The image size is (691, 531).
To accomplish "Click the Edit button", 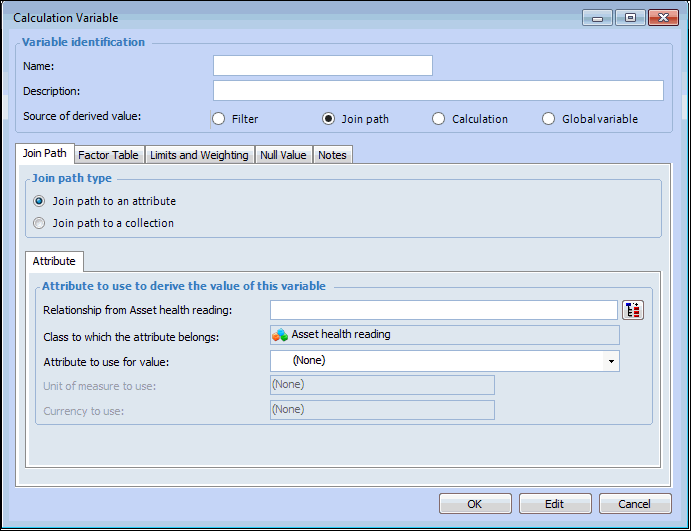I will [x=554, y=504].
